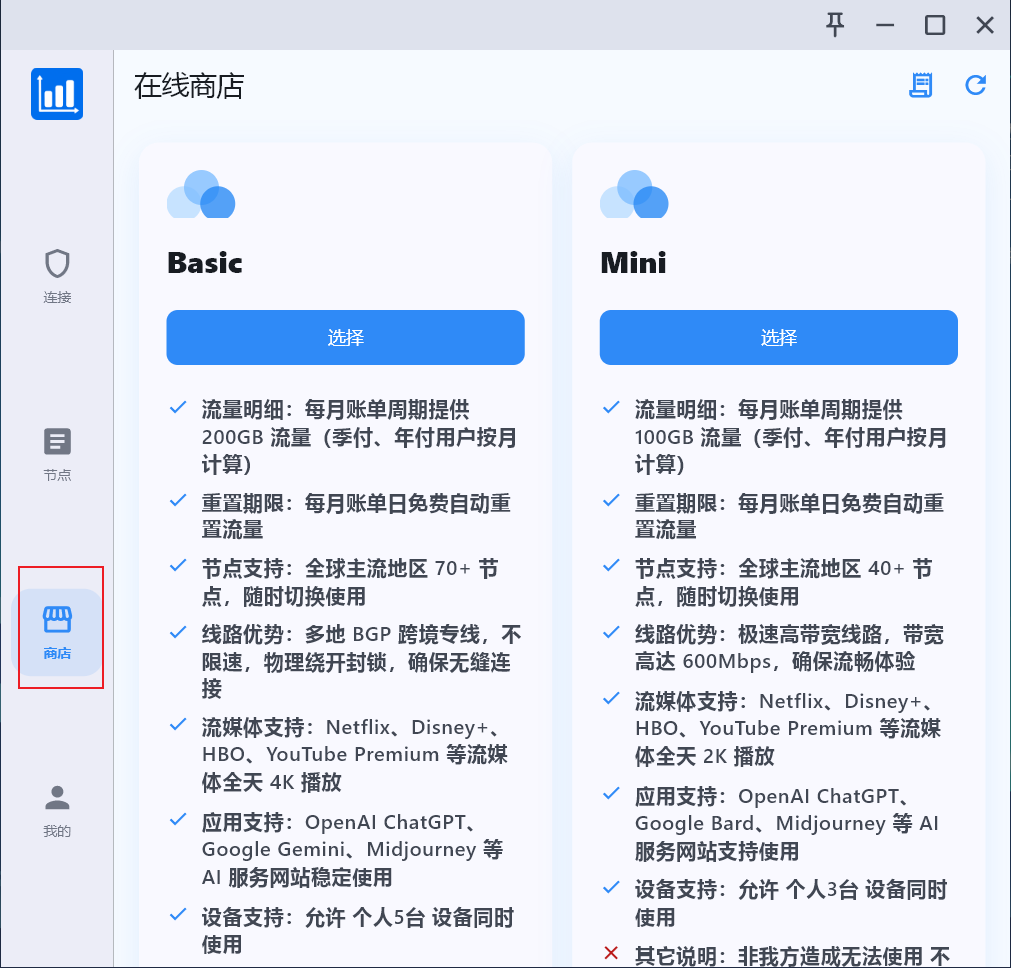The image size is (1011, 968).
Task: Click Basic 个人5台 device support text
Action: (358, 931)
